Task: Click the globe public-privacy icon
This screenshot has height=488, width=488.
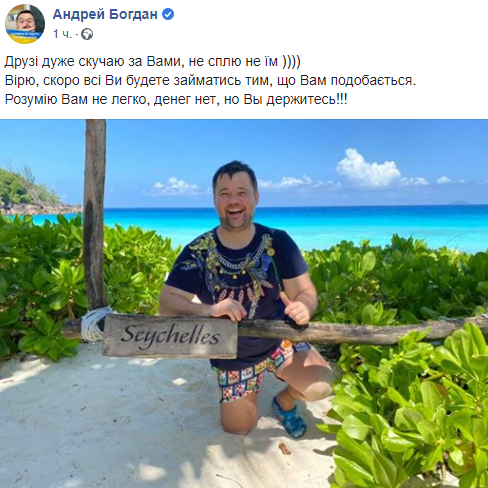Action: tap(87, 34)
